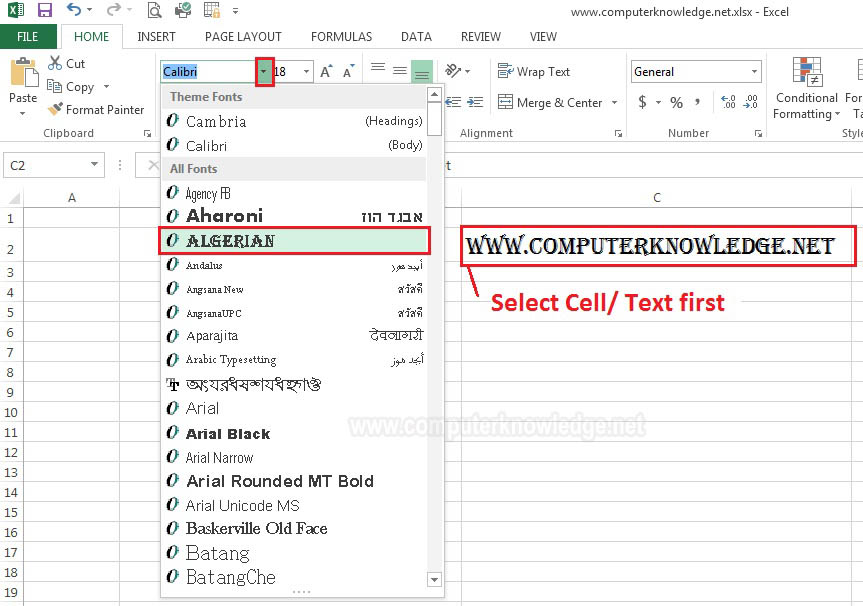Switch to the INSERT tab

pyautogui.click(x=156, y=37)
